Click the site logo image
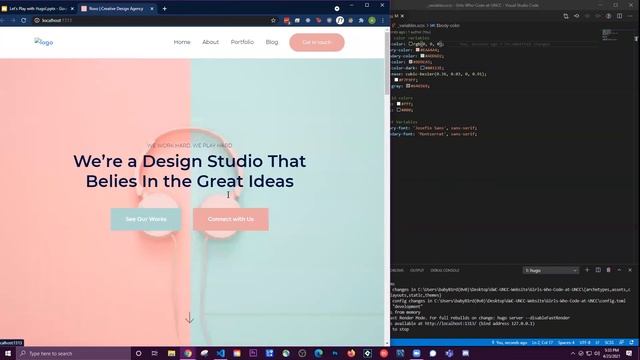 coord(44,42)
